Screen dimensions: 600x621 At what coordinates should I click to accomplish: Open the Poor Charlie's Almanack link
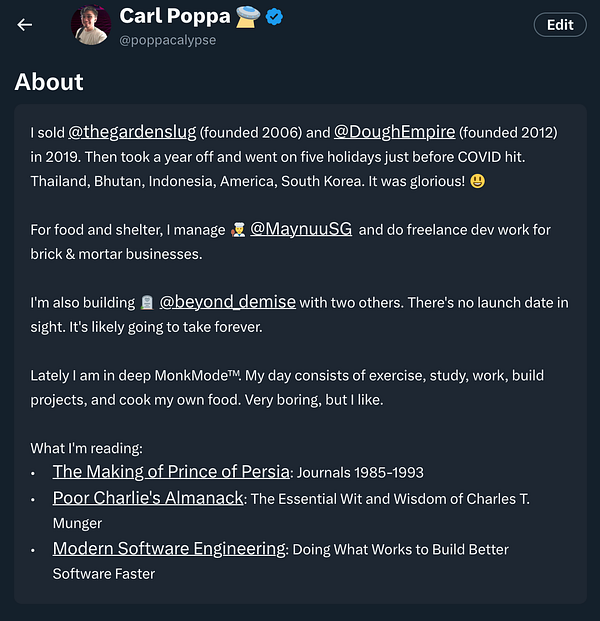(148, 498)
